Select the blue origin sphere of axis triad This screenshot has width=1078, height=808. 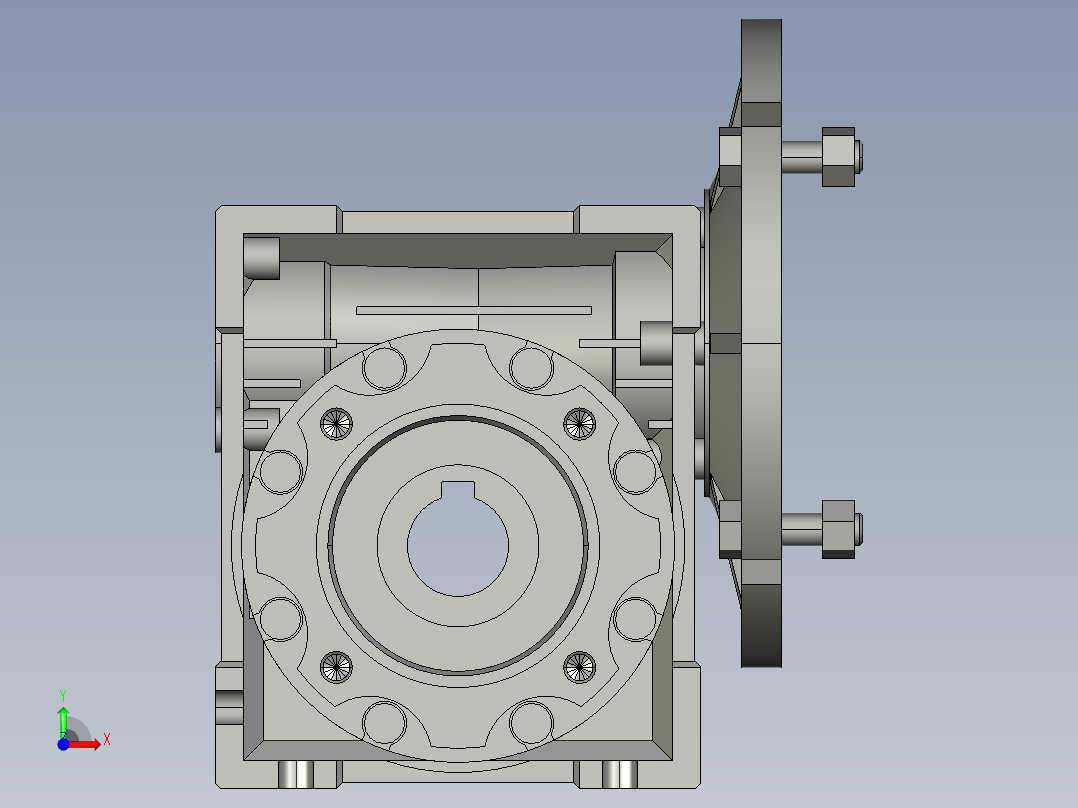(62, 744)
